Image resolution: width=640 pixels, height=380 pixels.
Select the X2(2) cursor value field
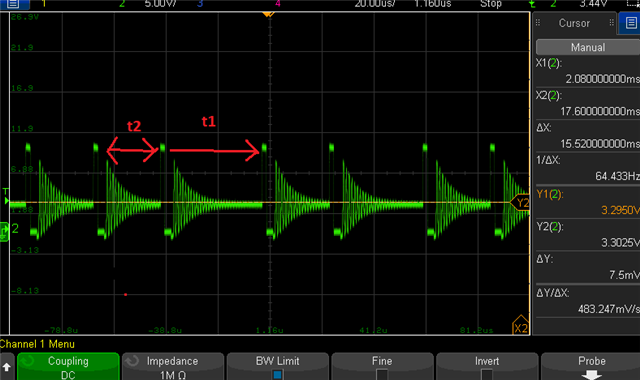[x=588, y=103]
